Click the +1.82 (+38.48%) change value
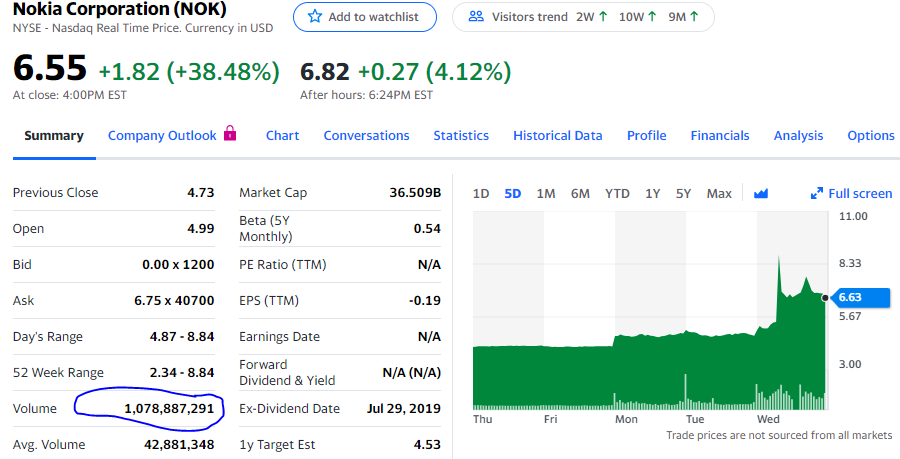This screenshot has height=459, width=900. point(189,72)
